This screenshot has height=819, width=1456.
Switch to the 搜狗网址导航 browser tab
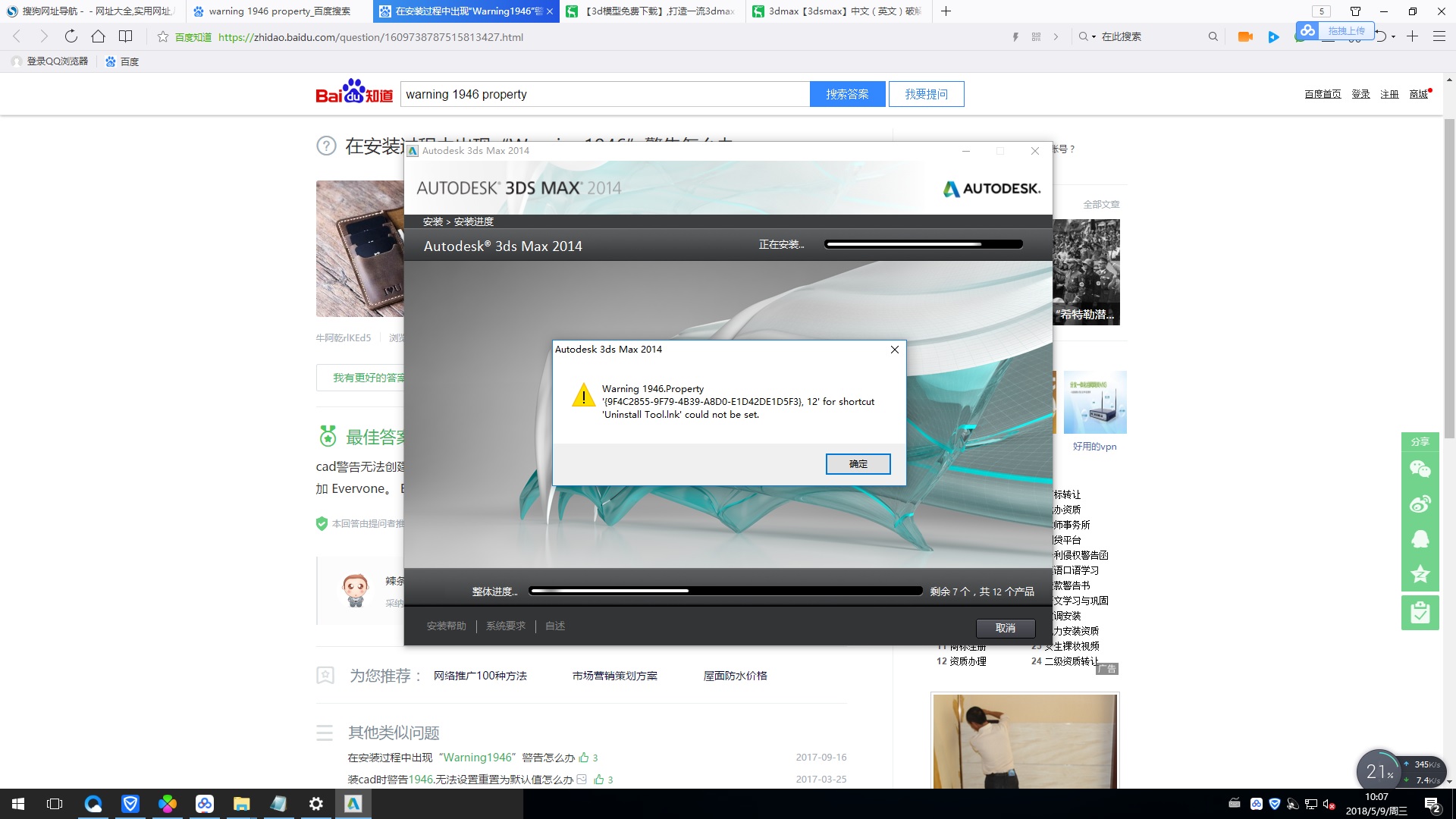(91, 11)
